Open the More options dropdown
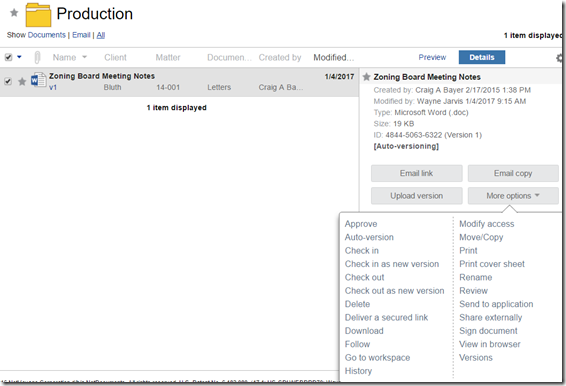This screenshot has height=386, width=566. point(513,196)
